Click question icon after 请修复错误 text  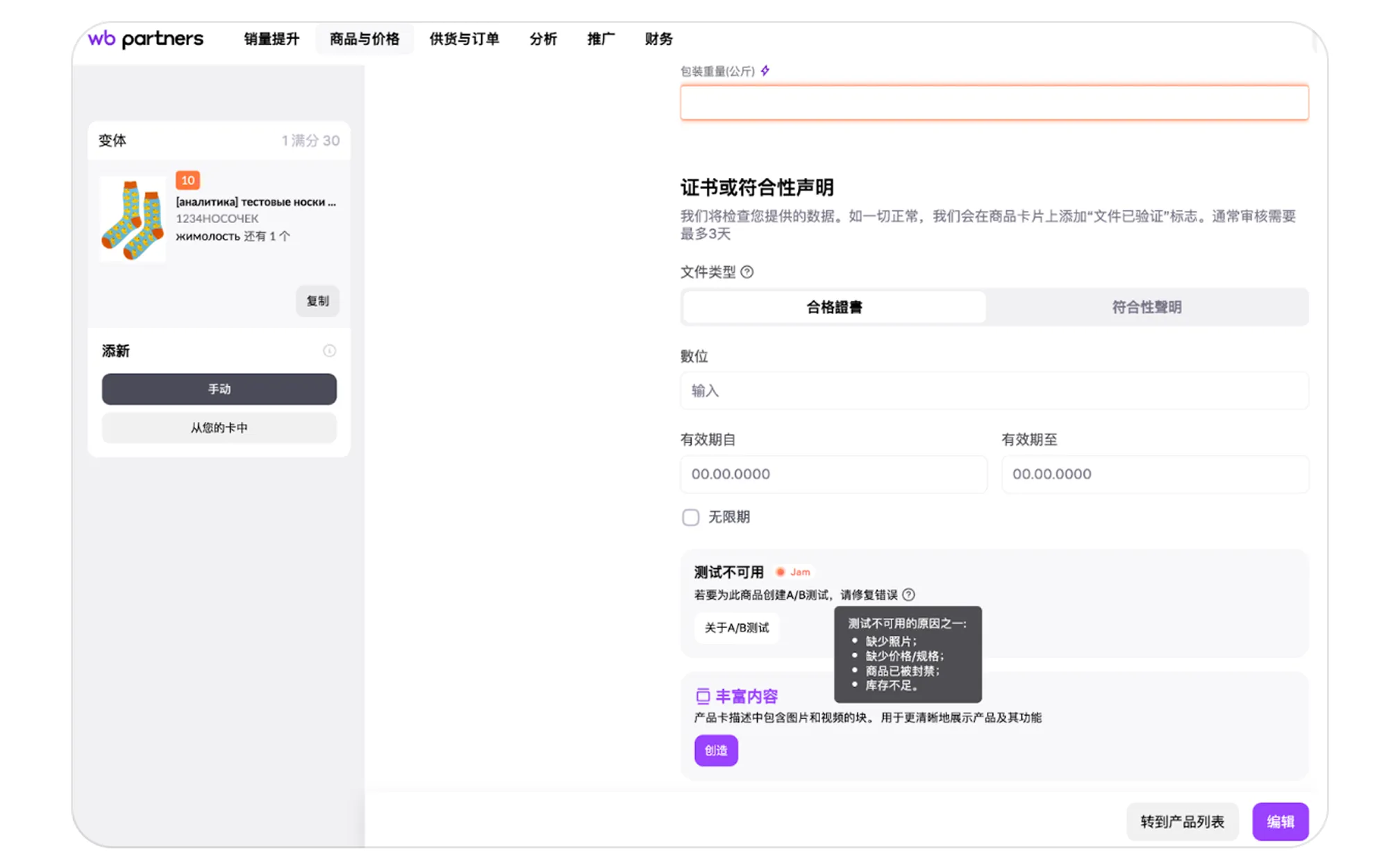tap(909, 595)
